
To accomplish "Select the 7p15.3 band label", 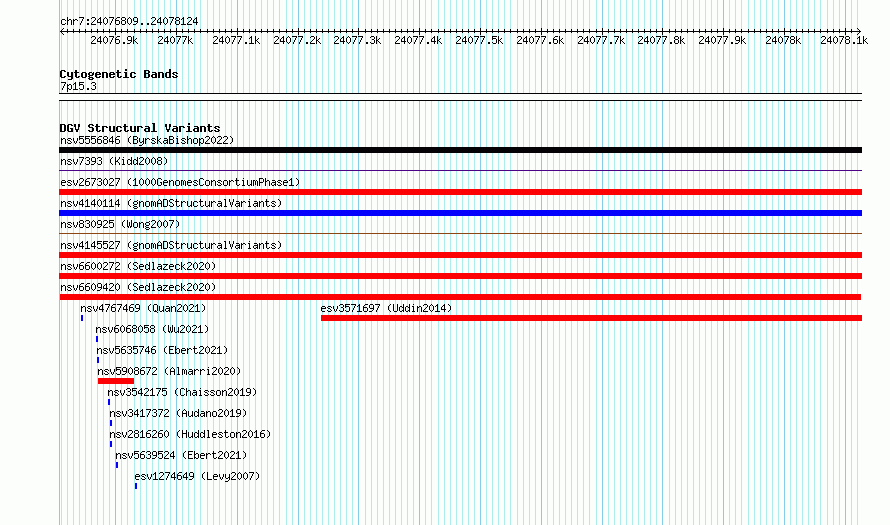I will coord(78,86).
